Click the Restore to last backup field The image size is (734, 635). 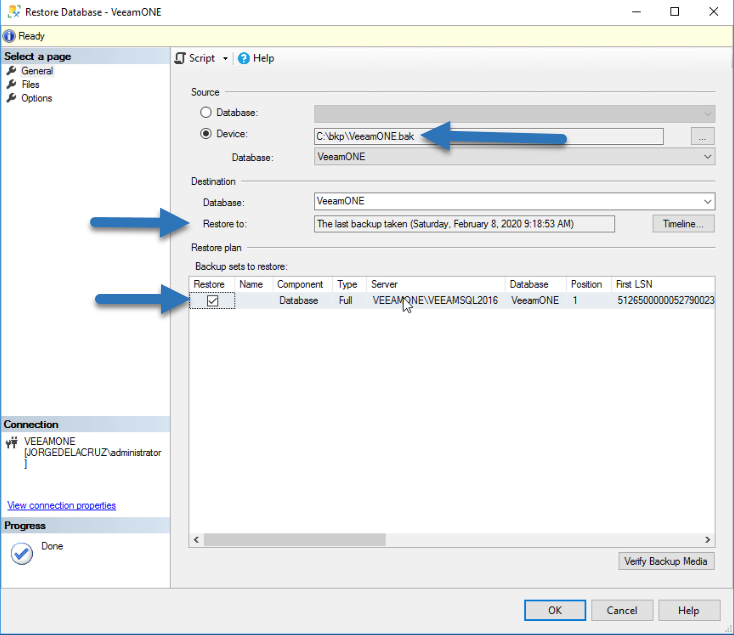click(464, 224)
